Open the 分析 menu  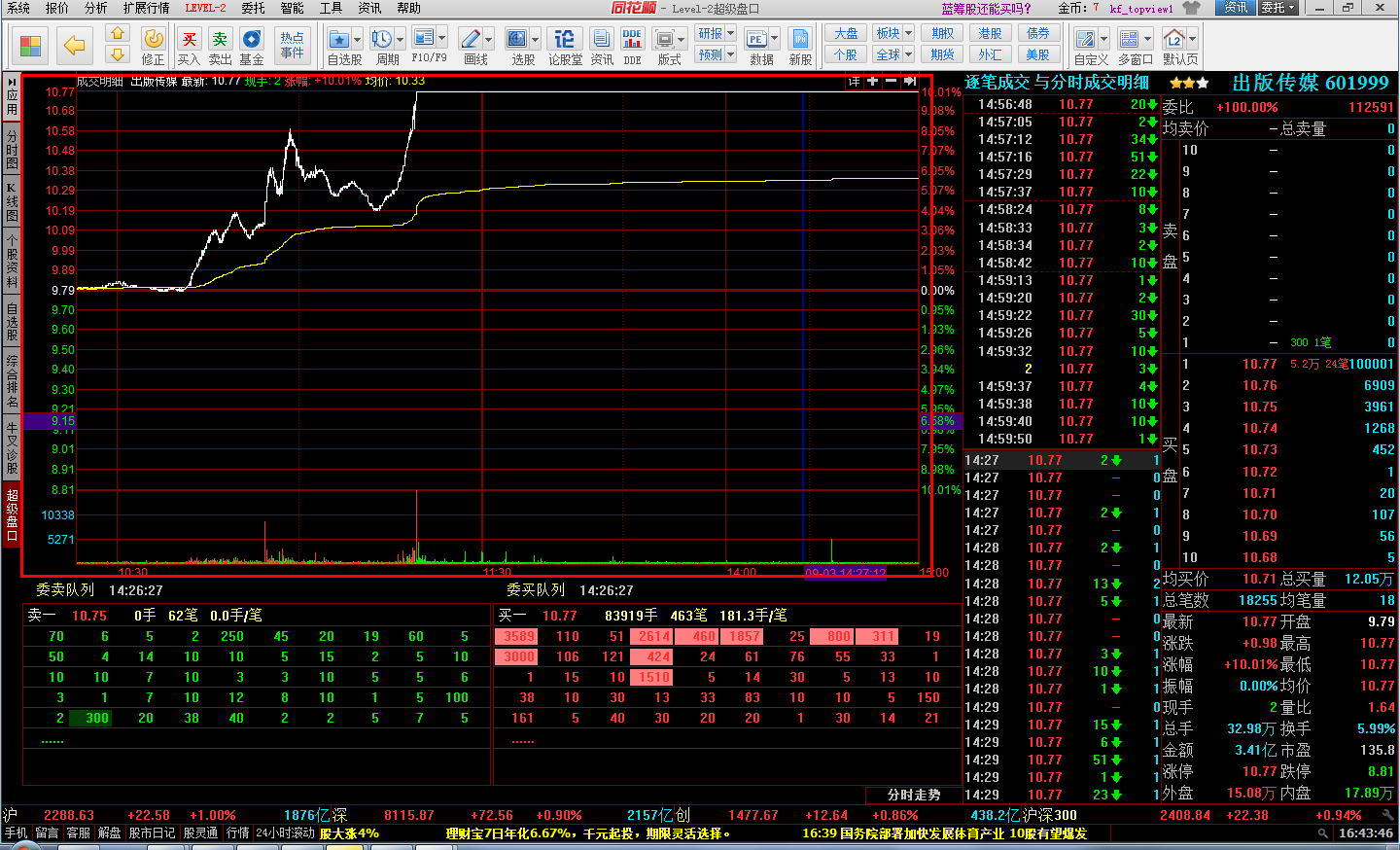96,8
